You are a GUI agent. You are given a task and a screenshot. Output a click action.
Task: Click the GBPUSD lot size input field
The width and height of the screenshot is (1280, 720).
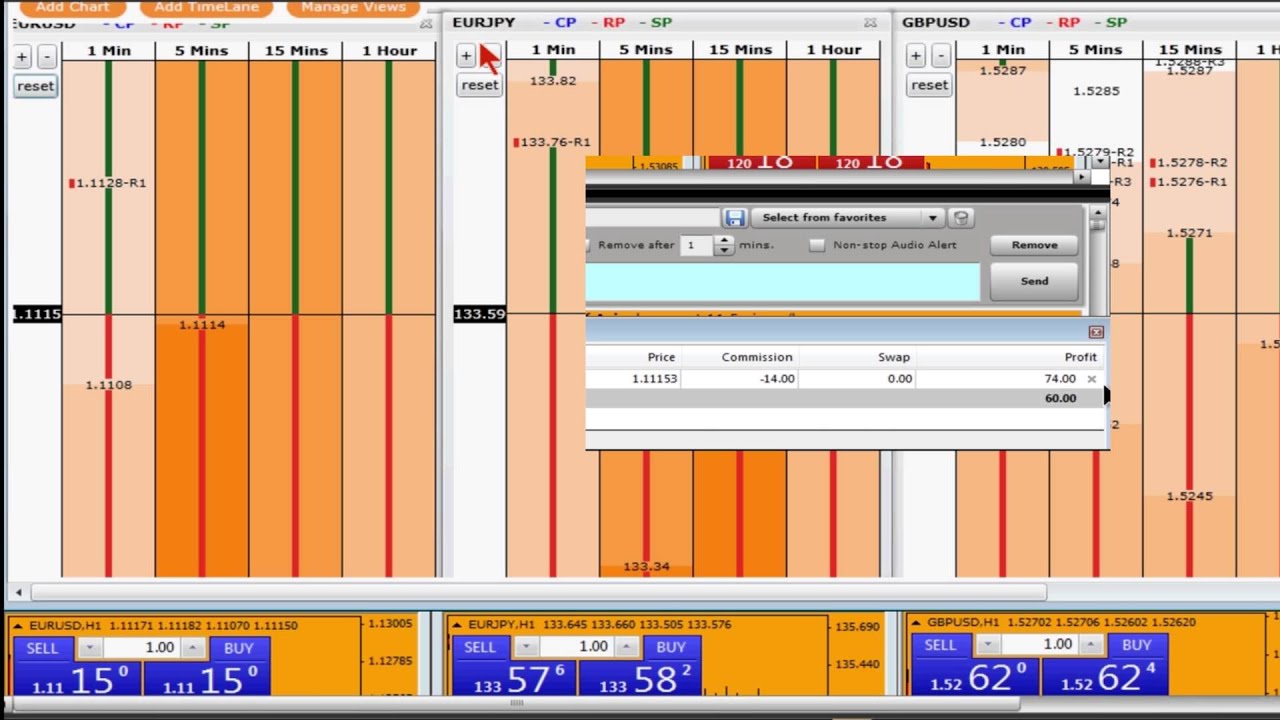(1038, 645)
